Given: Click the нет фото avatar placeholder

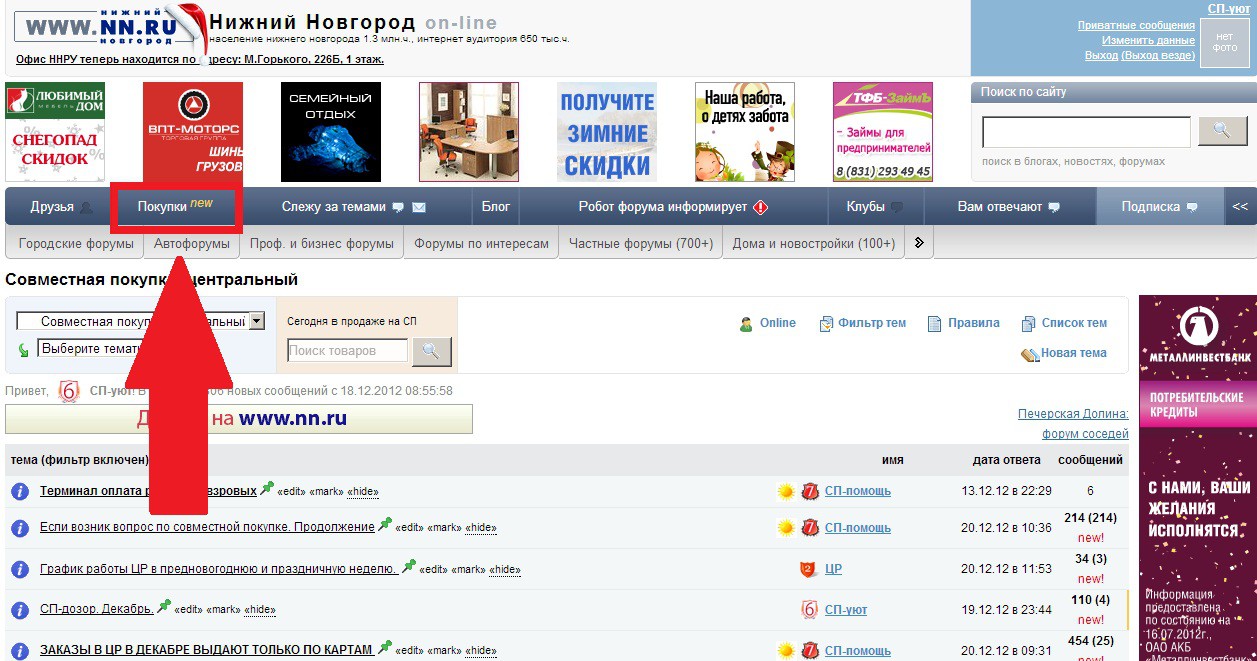Looking at the screenshot, I should point(1225,42).
